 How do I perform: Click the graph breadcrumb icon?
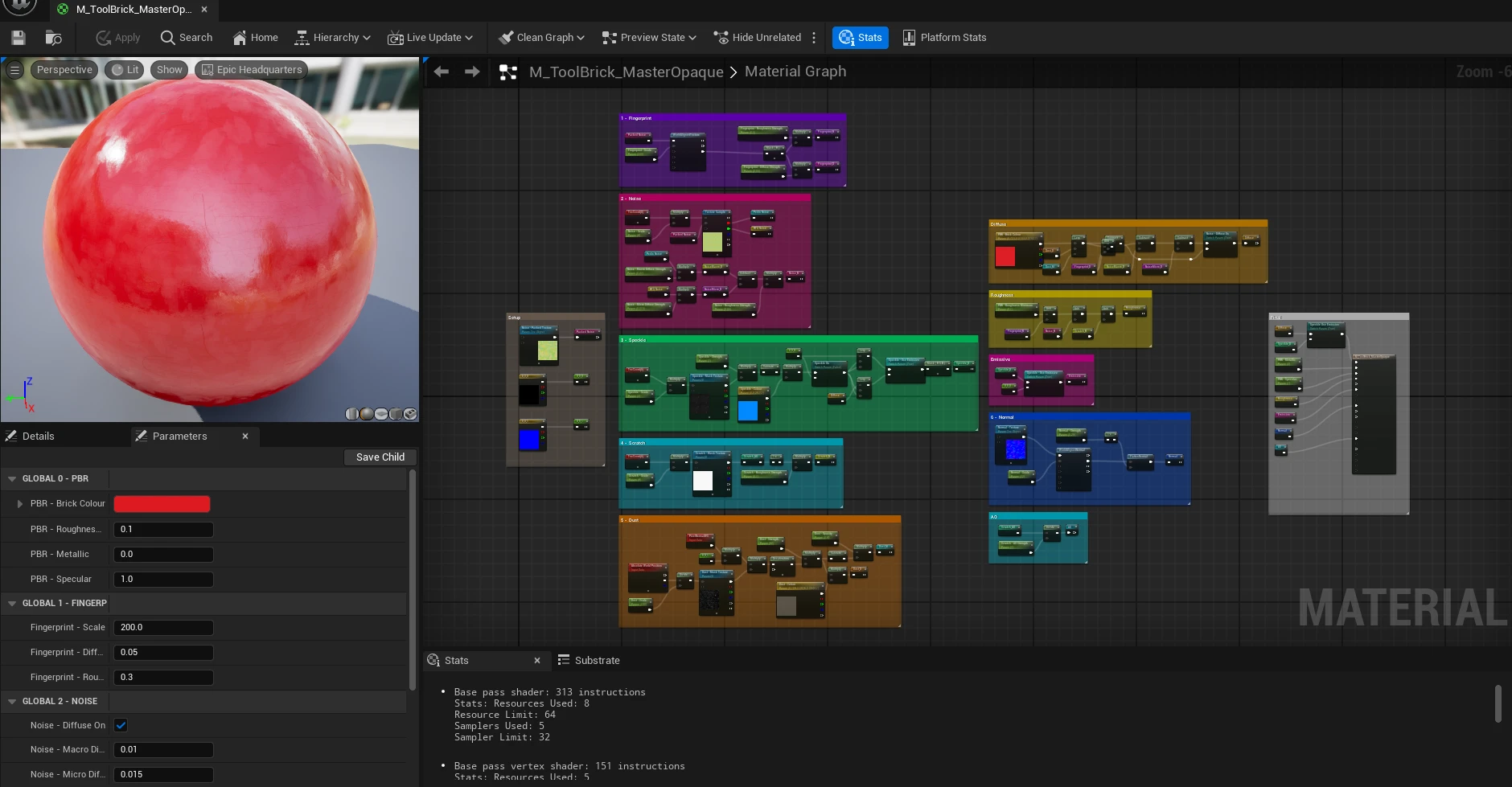pos(508,72)
